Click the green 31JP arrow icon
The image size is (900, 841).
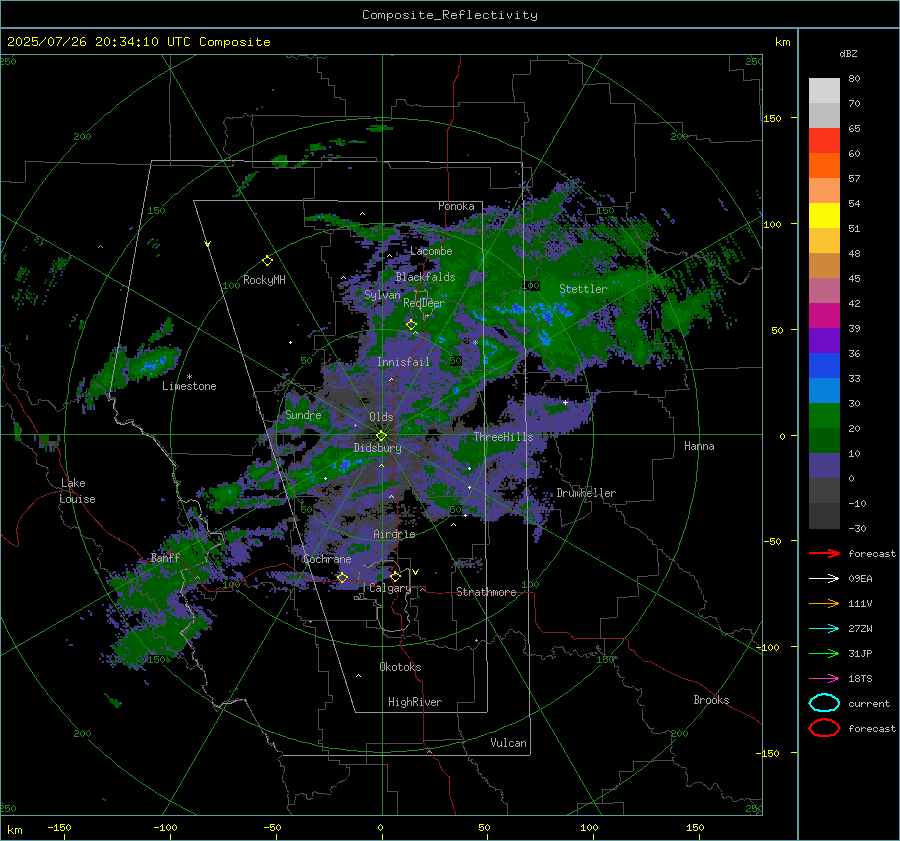pyautogui.click(x=824, y=653)
